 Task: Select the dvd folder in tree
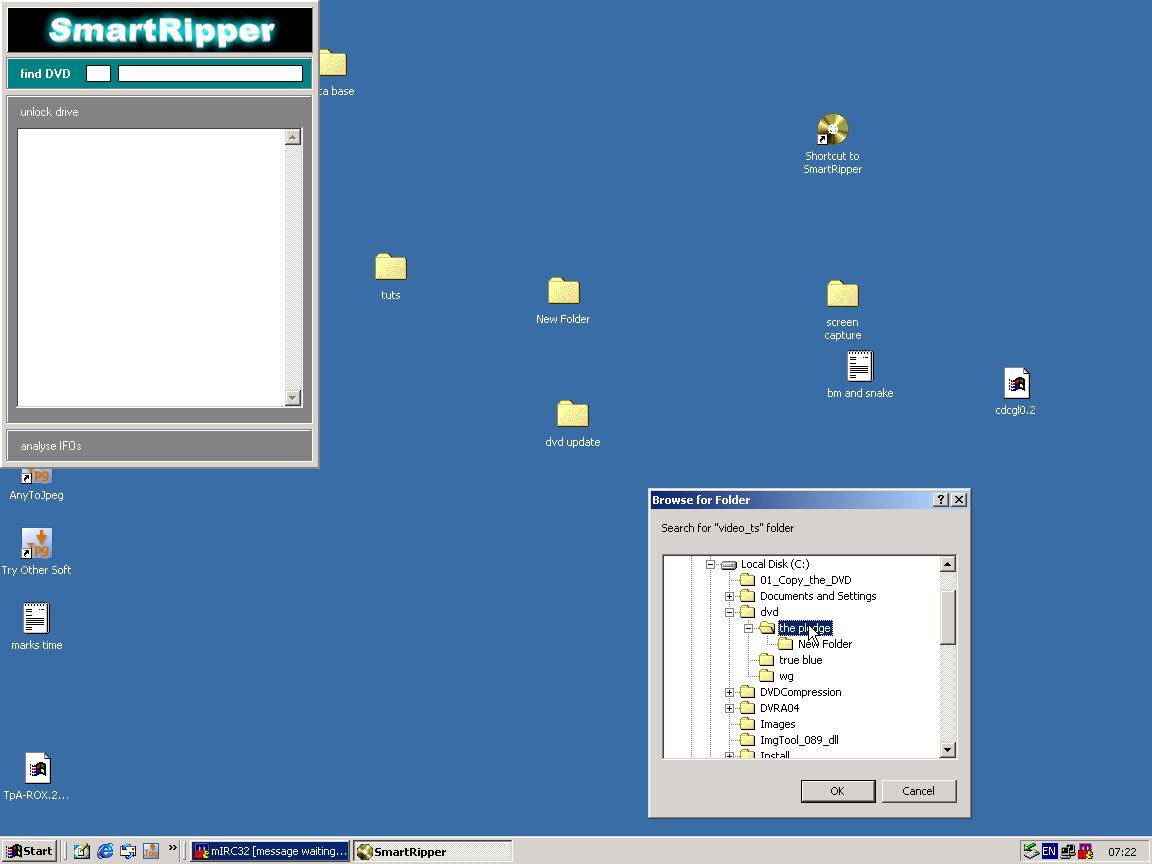[x=768, y=612]
